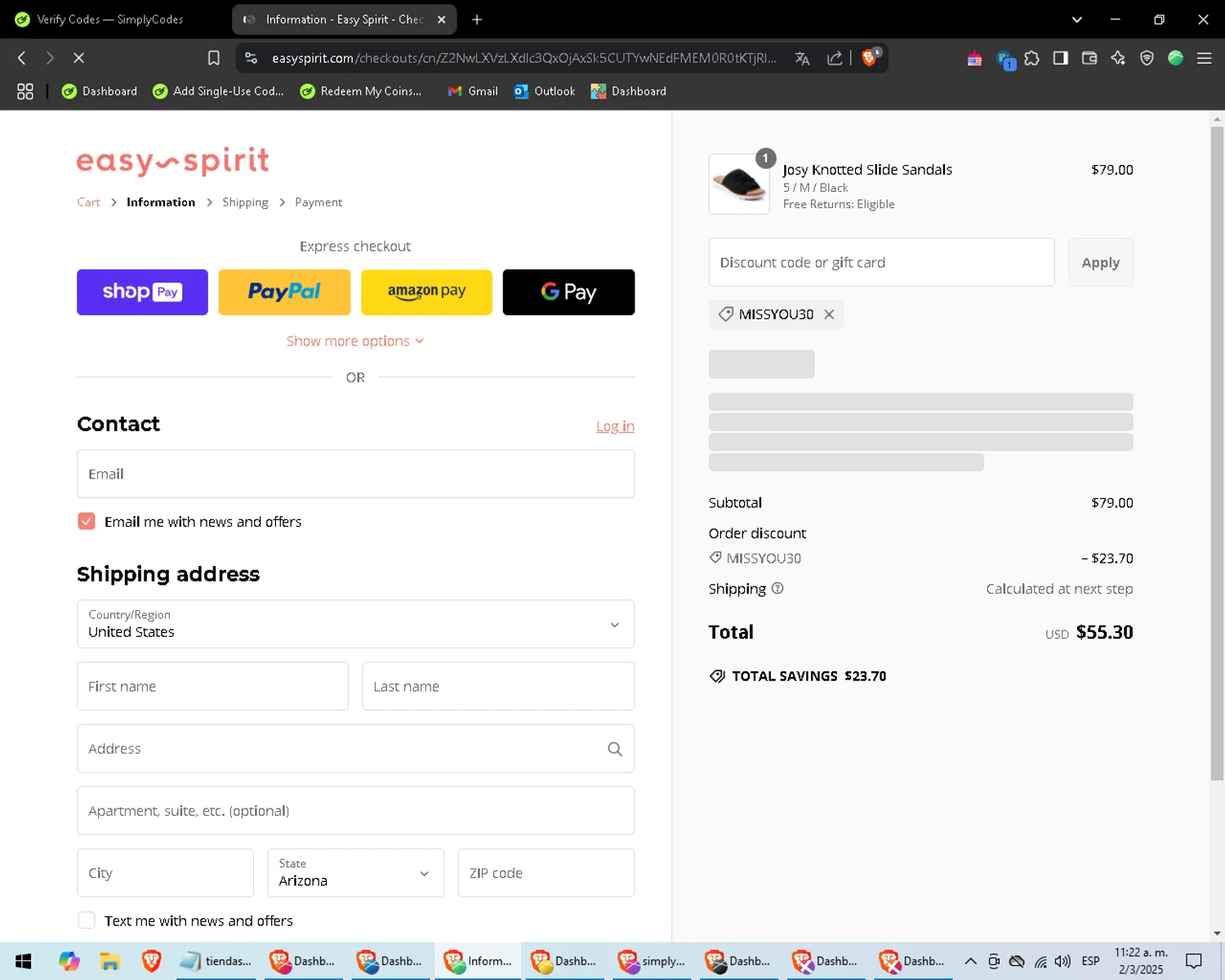This screenshot has width=1225, height=980.
Task: Open Country/Region dropdown
Action: (355, 624)
